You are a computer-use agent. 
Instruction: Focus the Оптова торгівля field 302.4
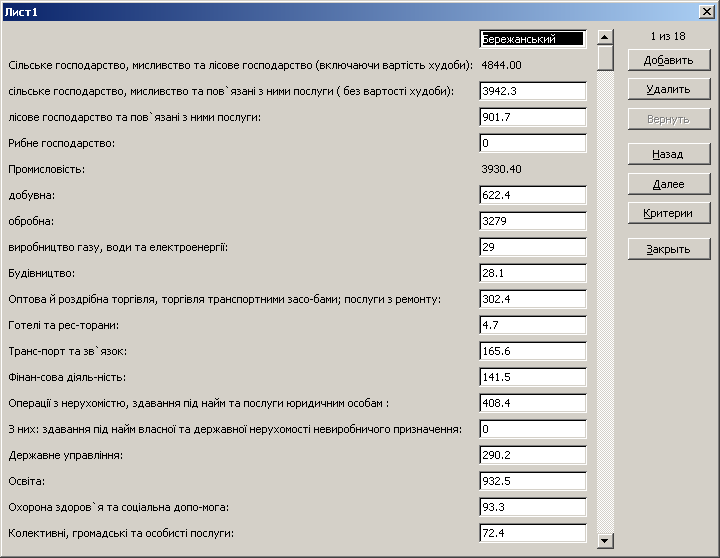point(533,299)
